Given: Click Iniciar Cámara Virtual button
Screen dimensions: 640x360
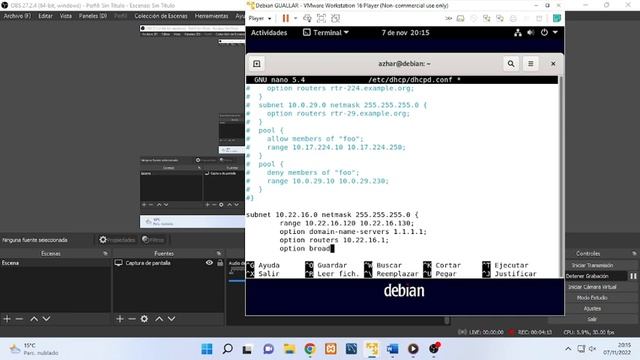Looking at the screenshot, I should pyautogui.click(x=592, y=287).
